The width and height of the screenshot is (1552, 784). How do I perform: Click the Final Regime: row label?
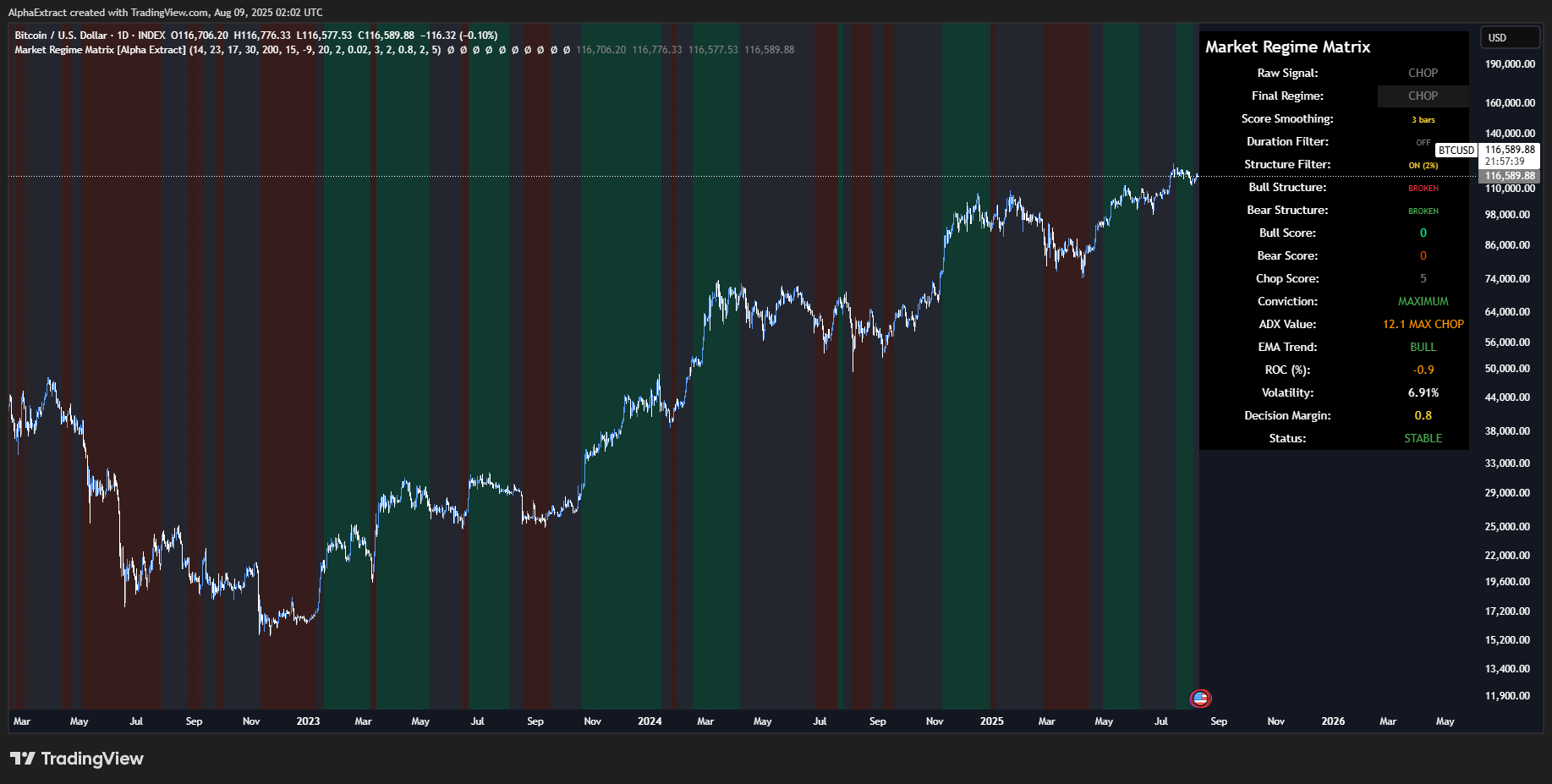[x=1287, y=96]
